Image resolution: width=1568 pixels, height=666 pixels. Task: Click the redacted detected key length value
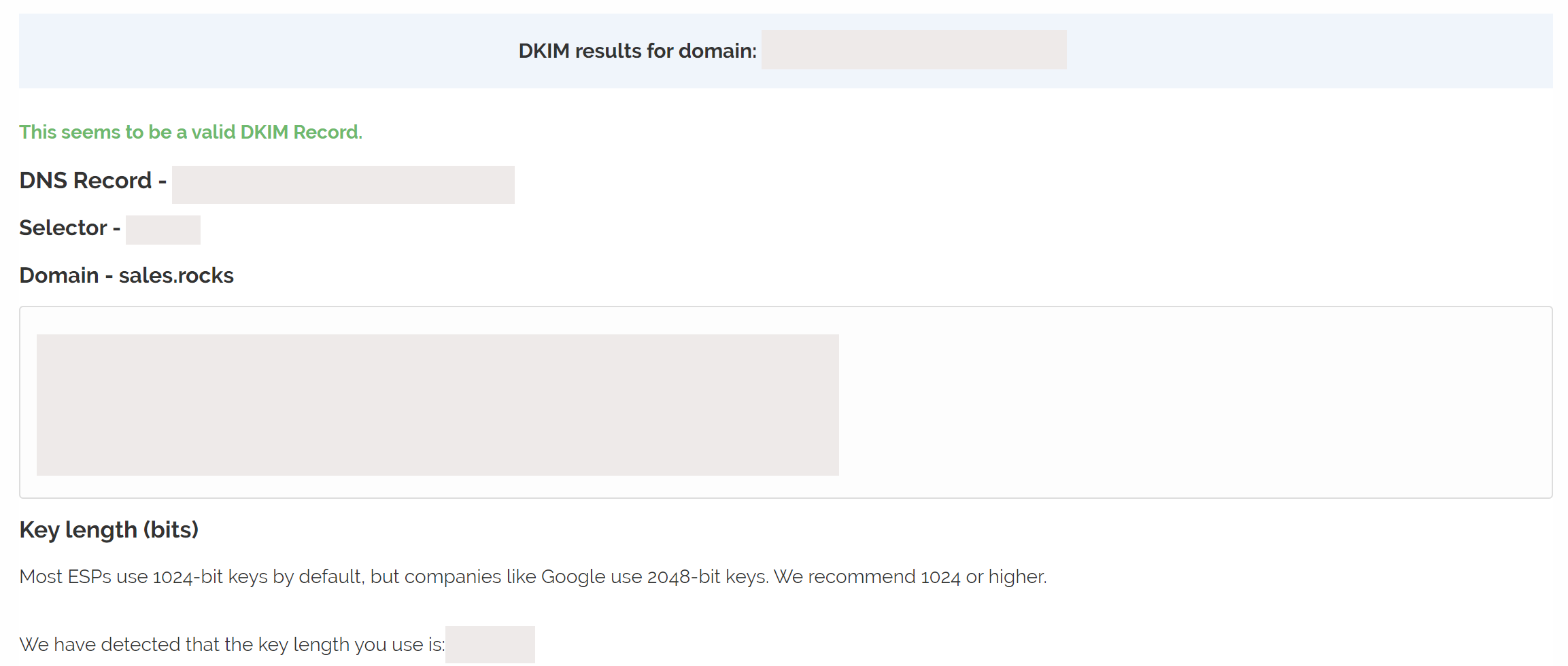490,644
